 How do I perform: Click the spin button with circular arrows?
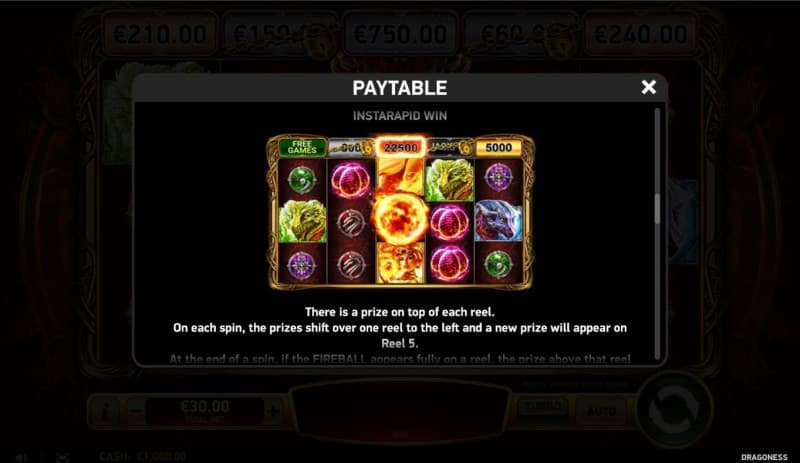tap(674, 410)
